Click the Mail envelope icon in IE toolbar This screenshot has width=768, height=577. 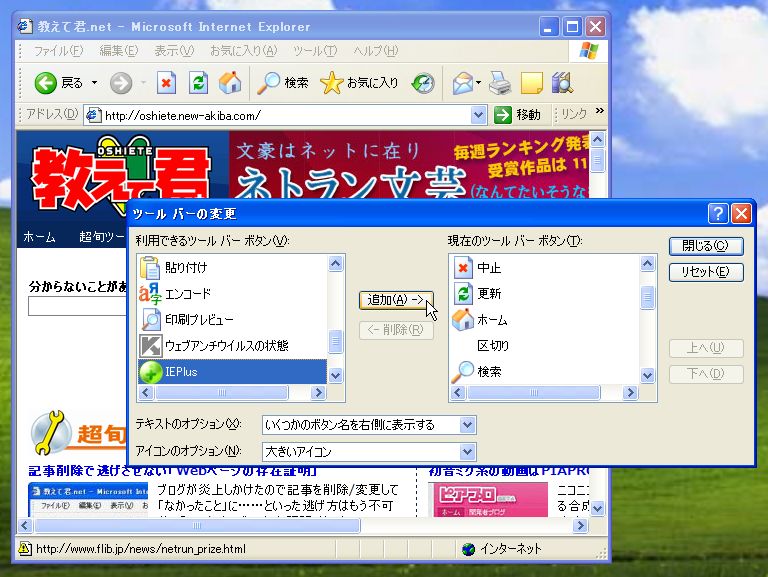tap(463, 83)
